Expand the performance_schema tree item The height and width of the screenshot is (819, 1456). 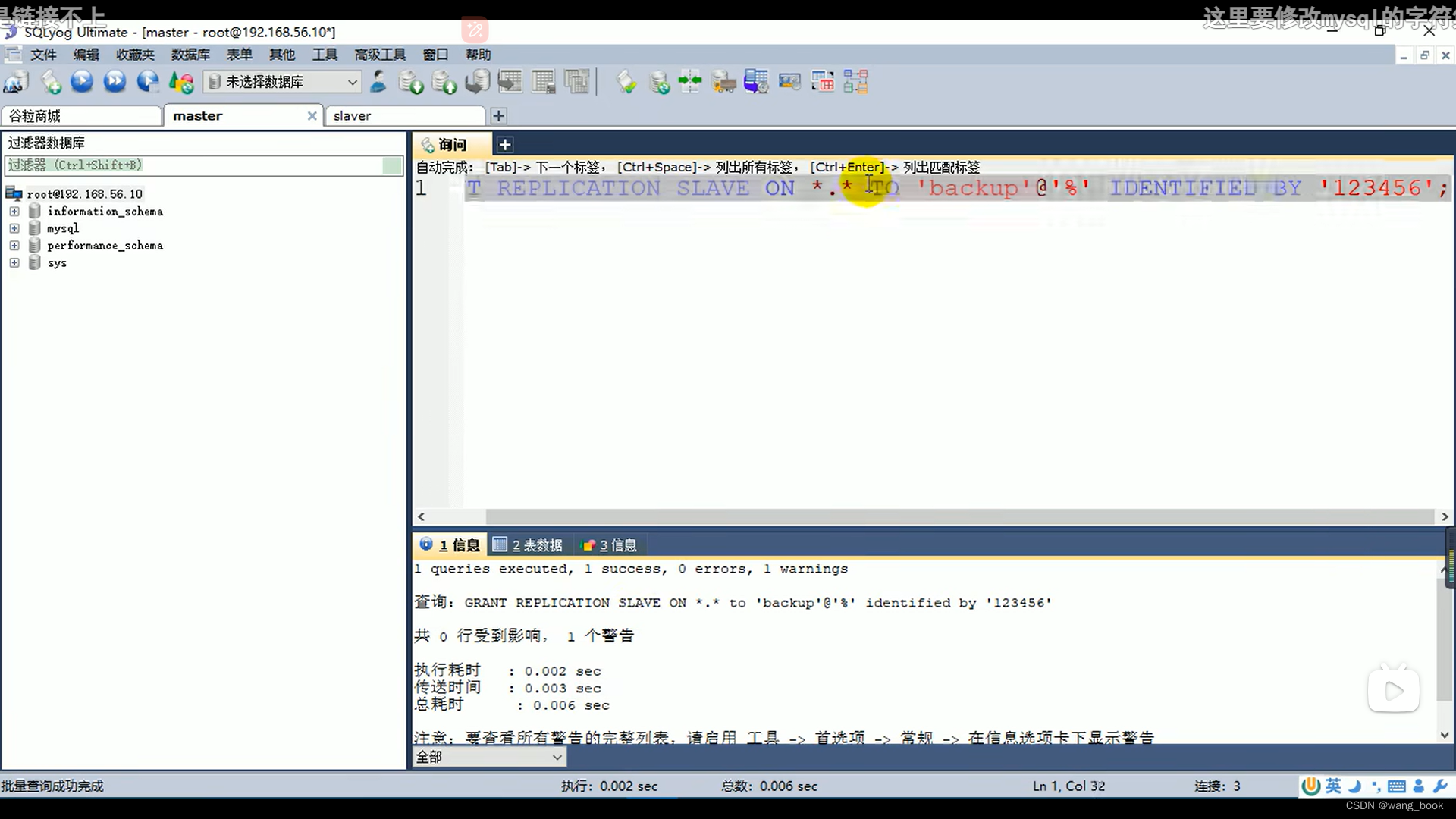(13, 245)
